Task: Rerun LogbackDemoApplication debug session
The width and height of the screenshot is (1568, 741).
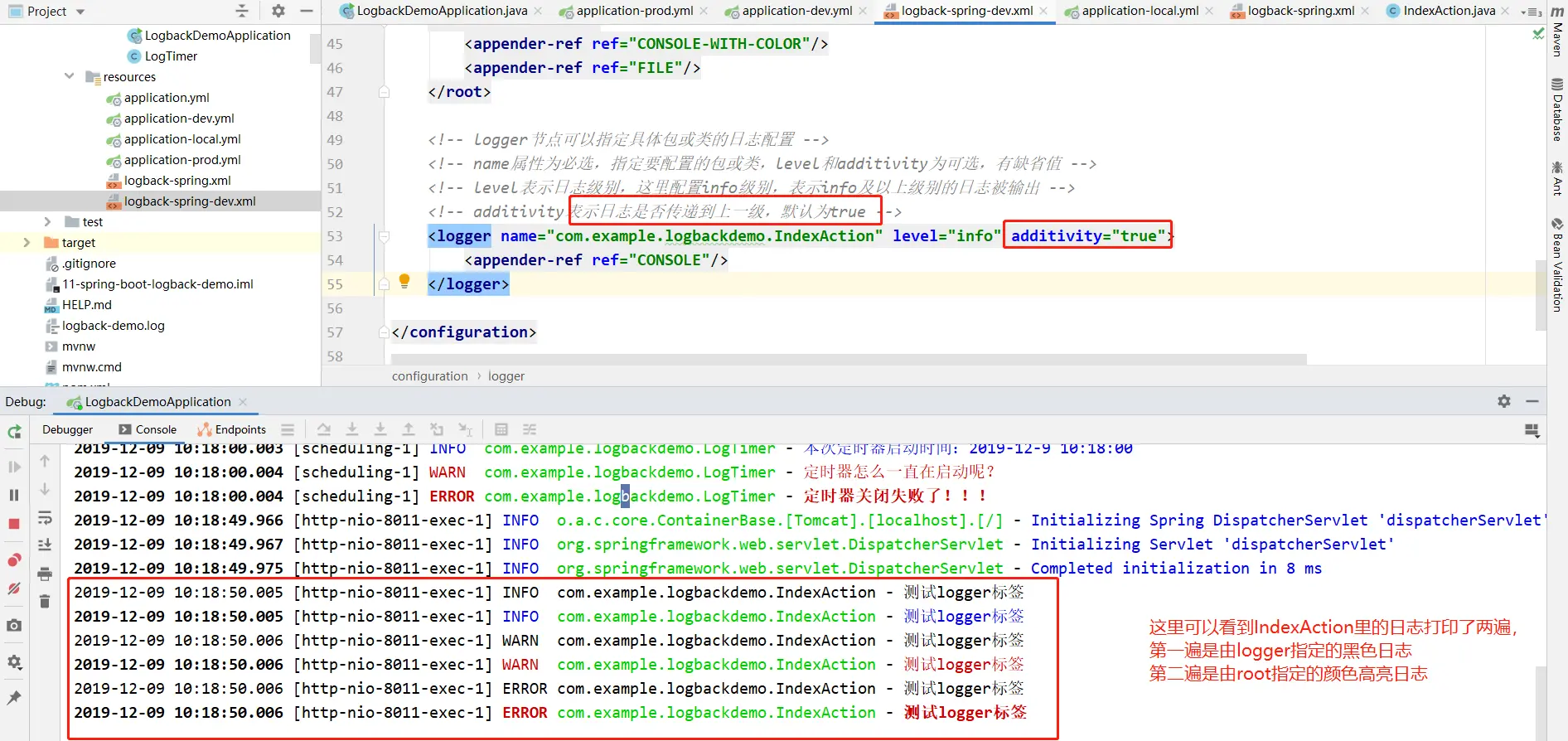Action: pos(14,432)
